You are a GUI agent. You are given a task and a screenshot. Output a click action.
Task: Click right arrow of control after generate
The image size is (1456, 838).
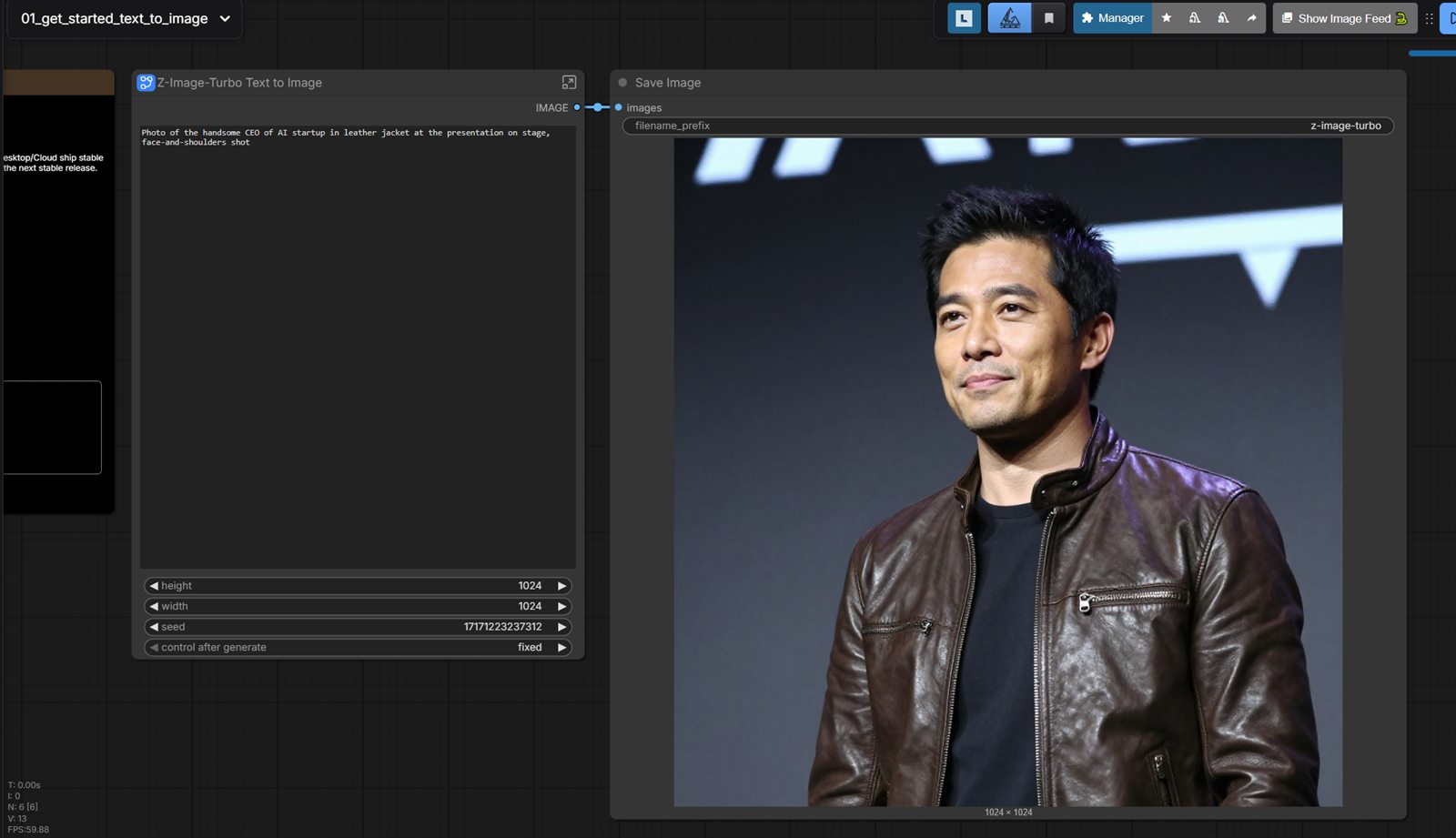point(561,648)
